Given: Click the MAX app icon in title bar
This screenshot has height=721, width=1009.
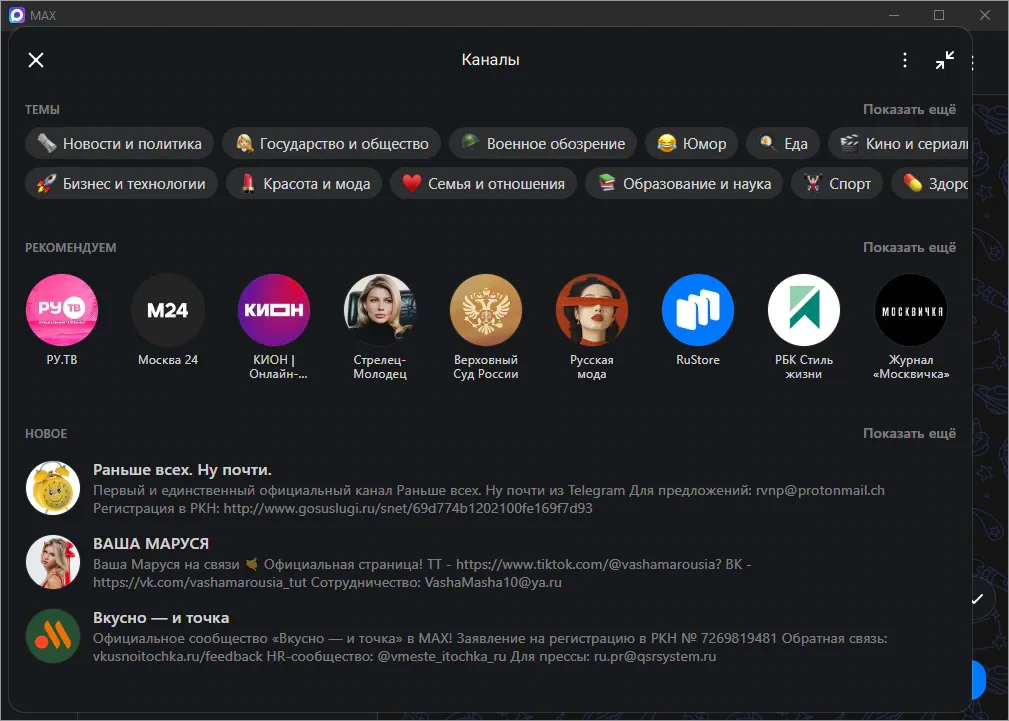Looking at the screenshot, I should [x=17, y=15].
